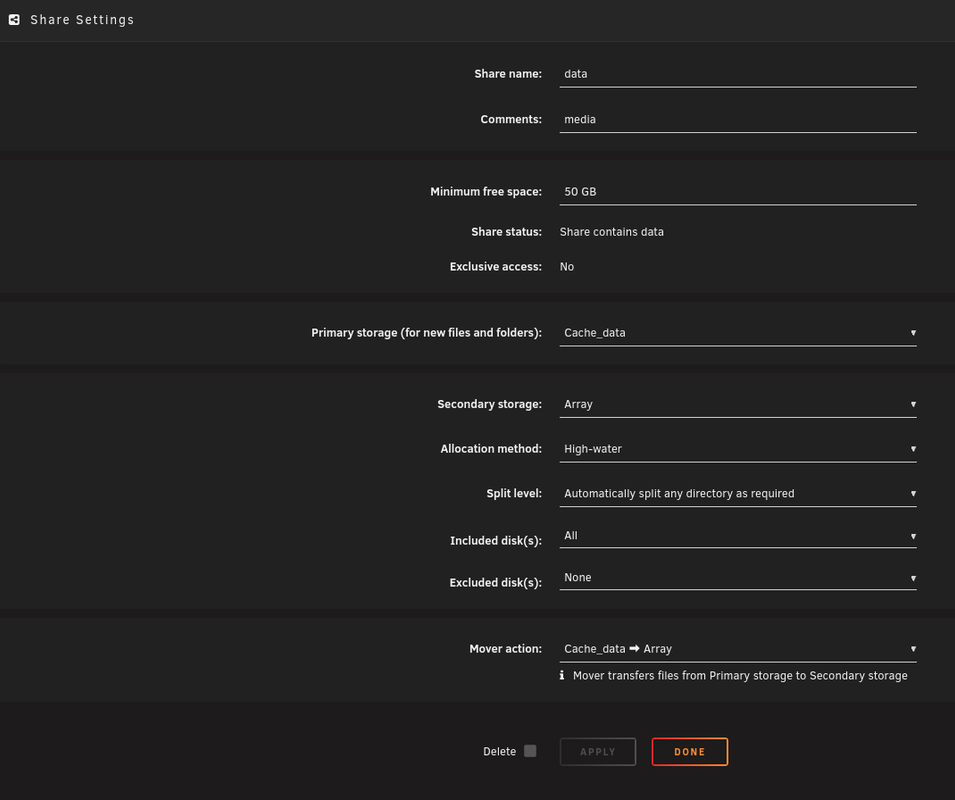Click the Share status label
955x800 pixels.
[506, 232]
